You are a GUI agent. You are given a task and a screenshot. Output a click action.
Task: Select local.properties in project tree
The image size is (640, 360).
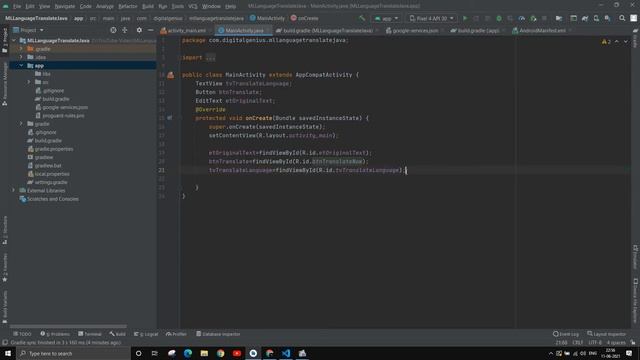pos(52,174)
